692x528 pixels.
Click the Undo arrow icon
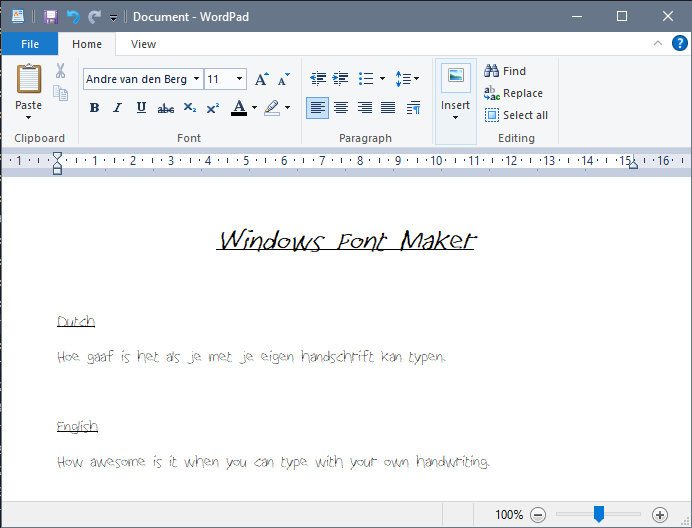click(72, 17)
